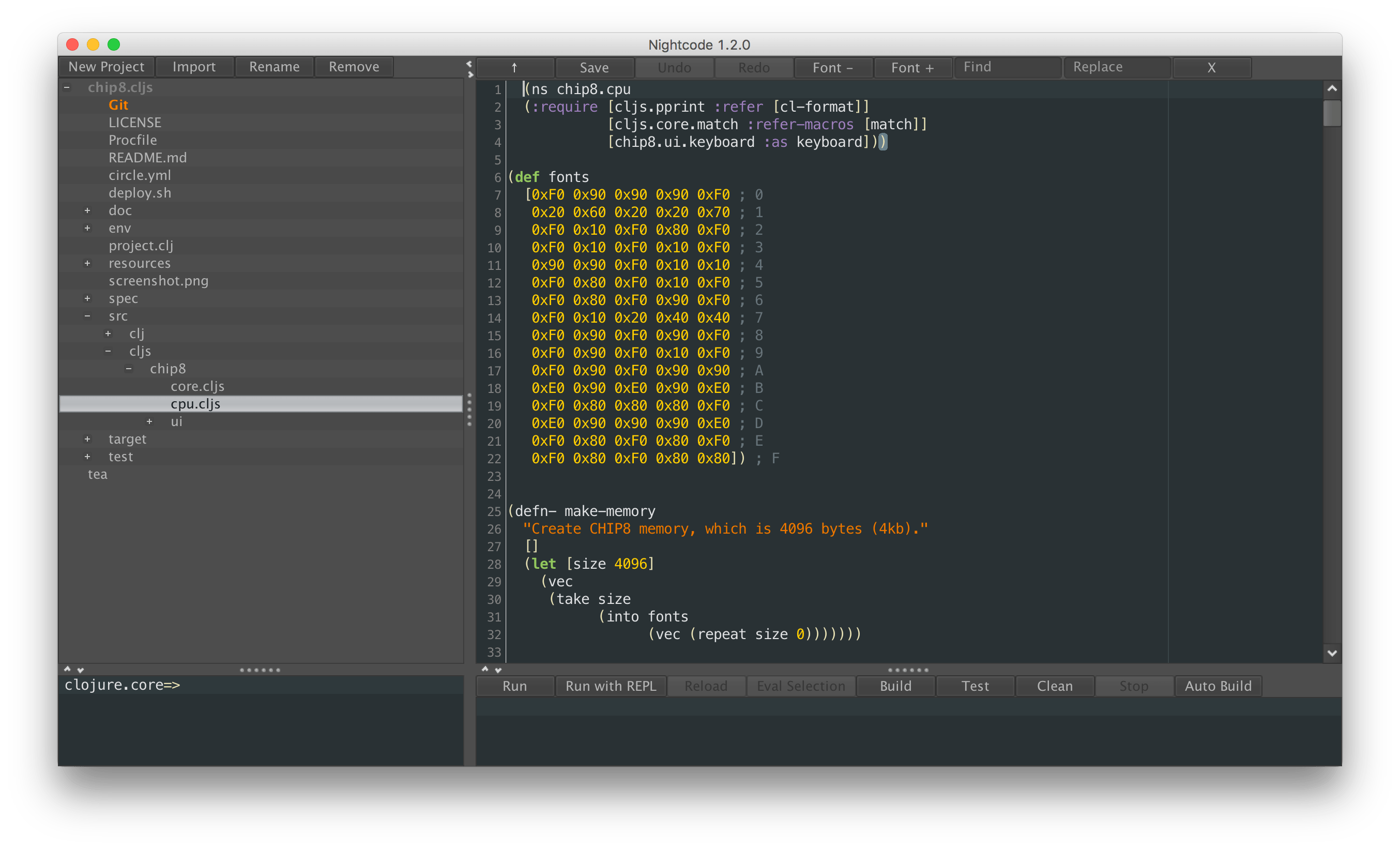1400x849 pixels.
Task: Click the editor vertical scrollbar thumb
Action: pyautogui.click(x=1332, y=113)
